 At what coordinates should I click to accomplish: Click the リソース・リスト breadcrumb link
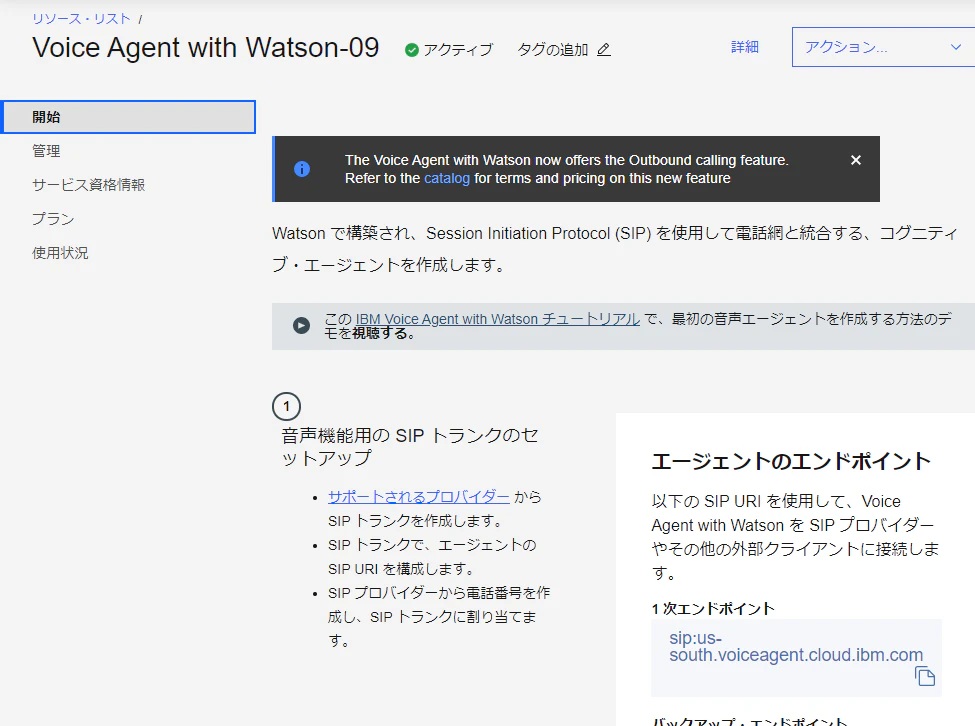pyautogui.click(x=81, y=19)
